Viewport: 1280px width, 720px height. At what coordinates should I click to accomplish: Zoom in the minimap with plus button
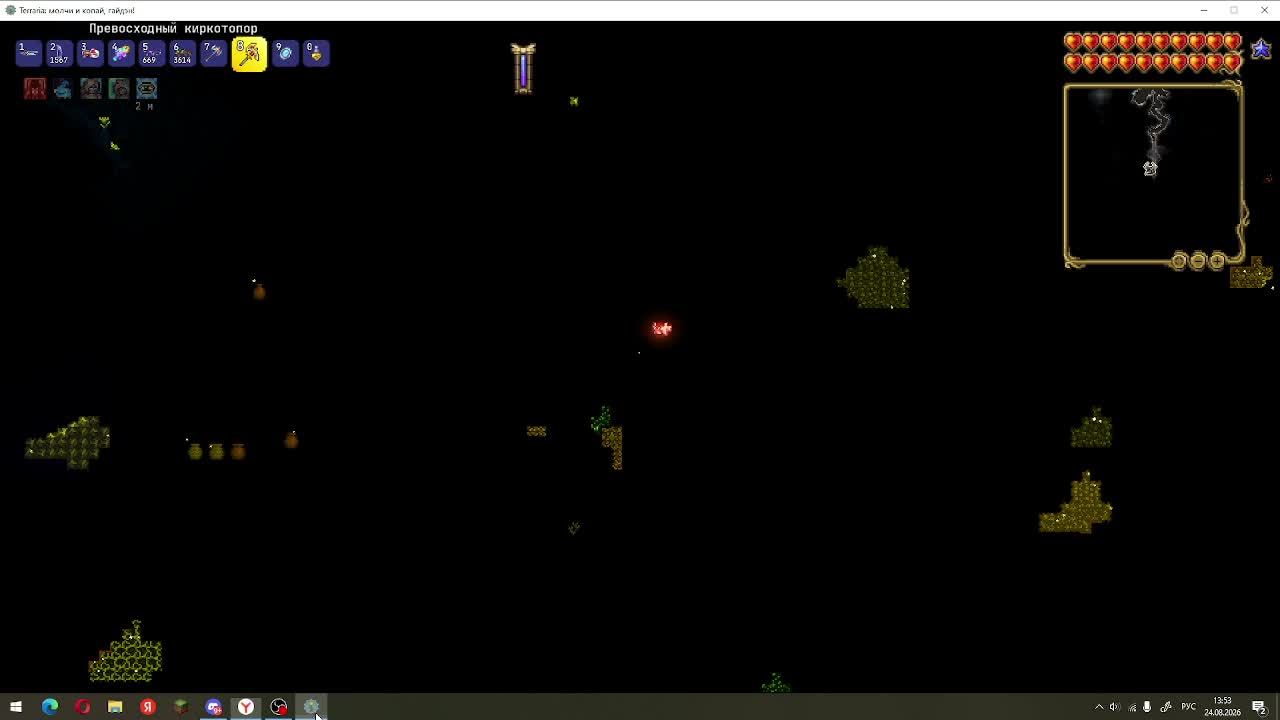tap(1217, 262)
